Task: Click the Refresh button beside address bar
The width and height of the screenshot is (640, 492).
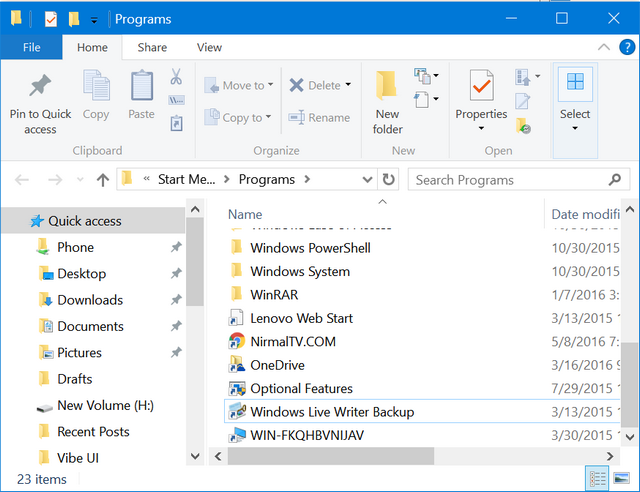Action: tap(388, 179)
